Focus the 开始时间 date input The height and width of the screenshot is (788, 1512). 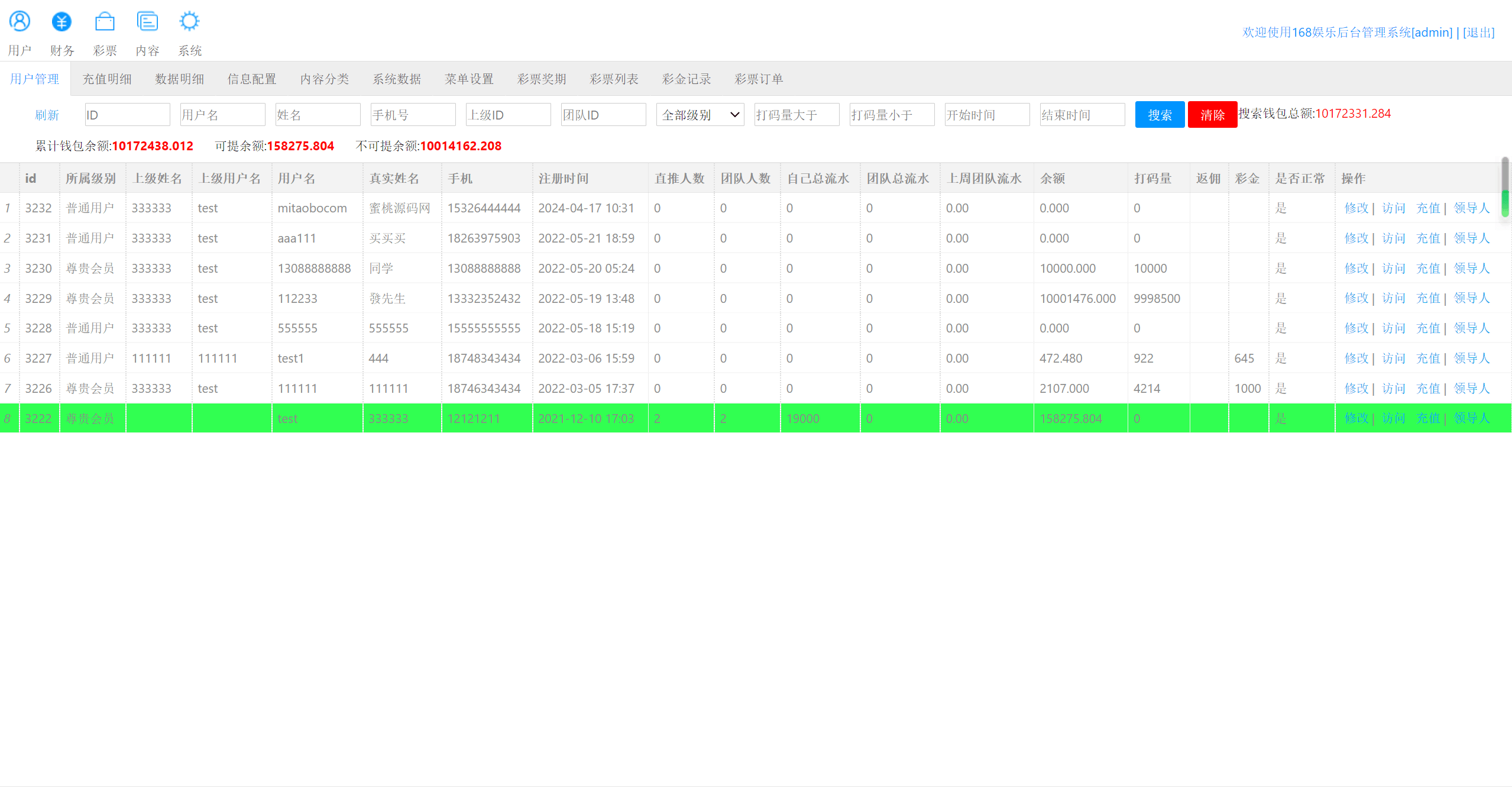click(986, 115)
